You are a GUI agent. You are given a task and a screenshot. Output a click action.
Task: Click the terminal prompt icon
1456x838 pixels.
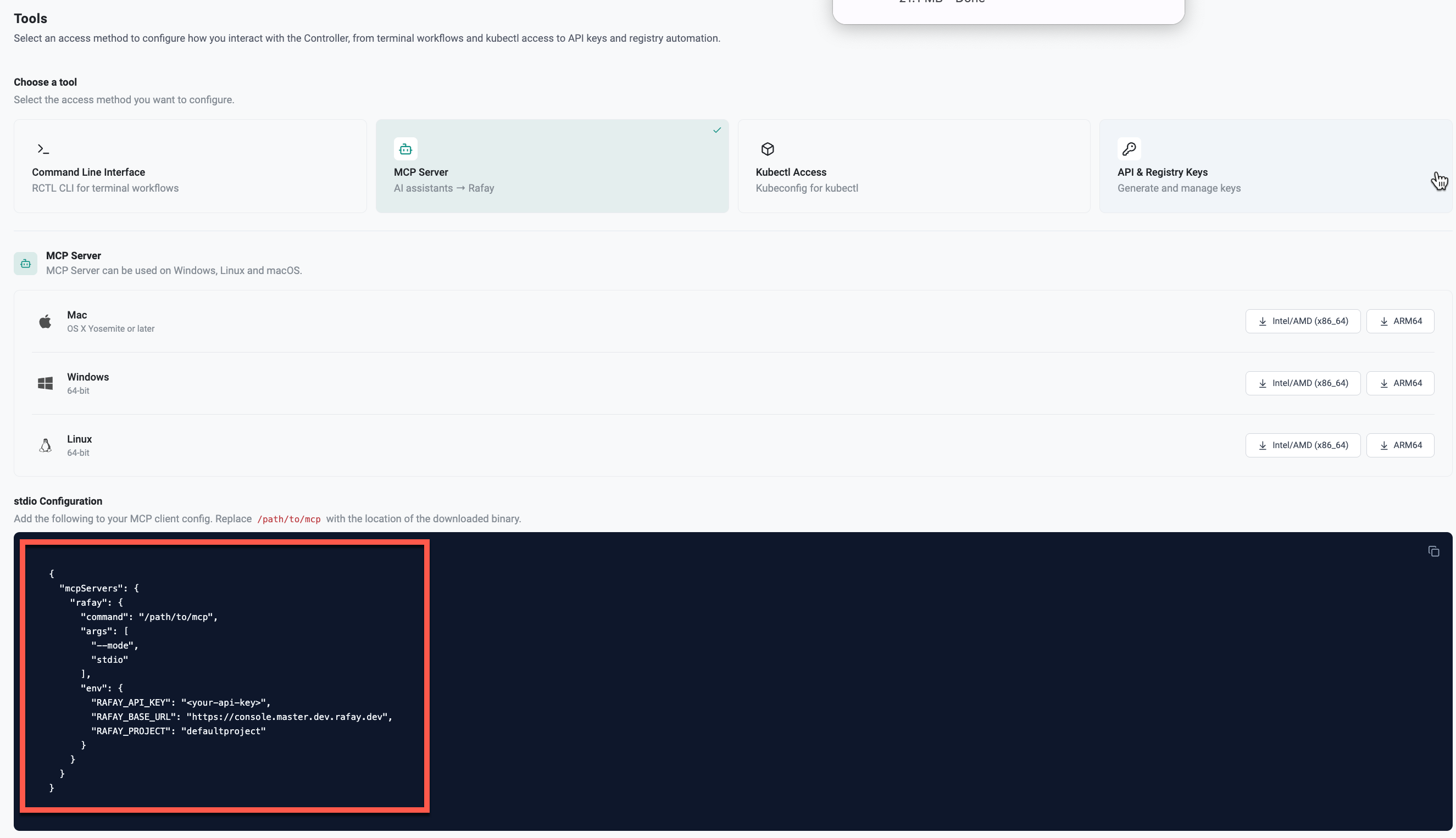43,149
